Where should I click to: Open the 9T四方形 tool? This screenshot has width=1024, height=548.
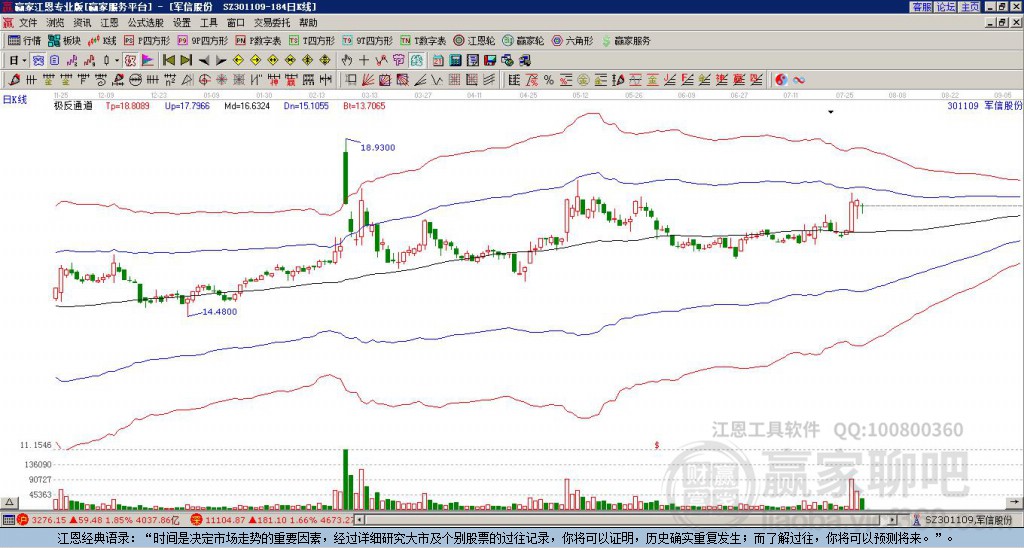coord(368,40)
